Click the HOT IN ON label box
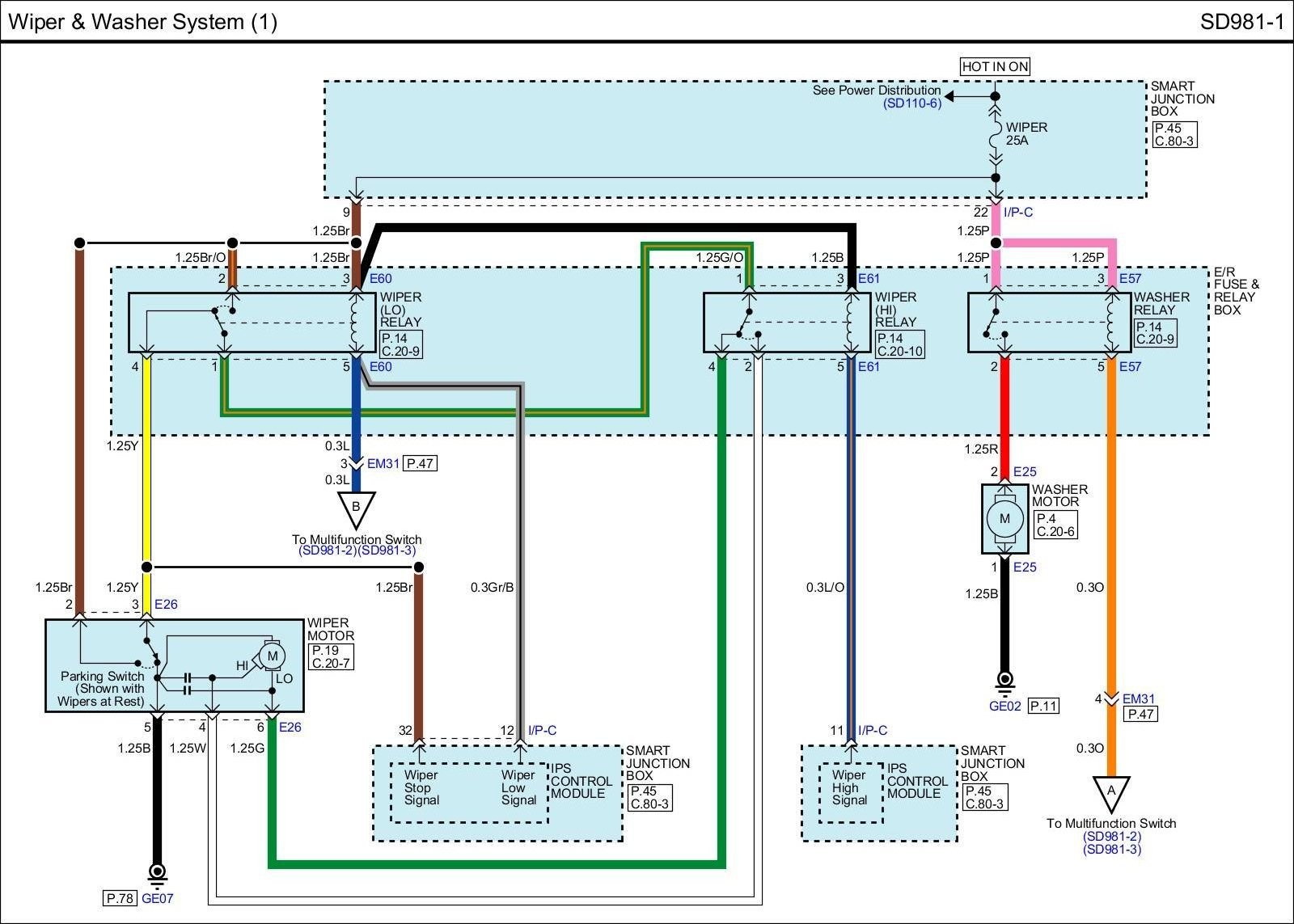The height and width of the screenshot is (924, 1294). [x=995, y=66]
